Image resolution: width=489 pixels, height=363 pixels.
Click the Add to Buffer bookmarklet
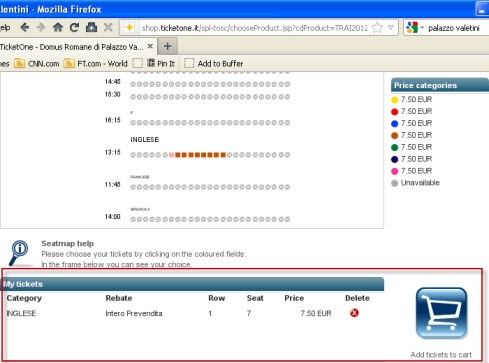coord(214,63)
